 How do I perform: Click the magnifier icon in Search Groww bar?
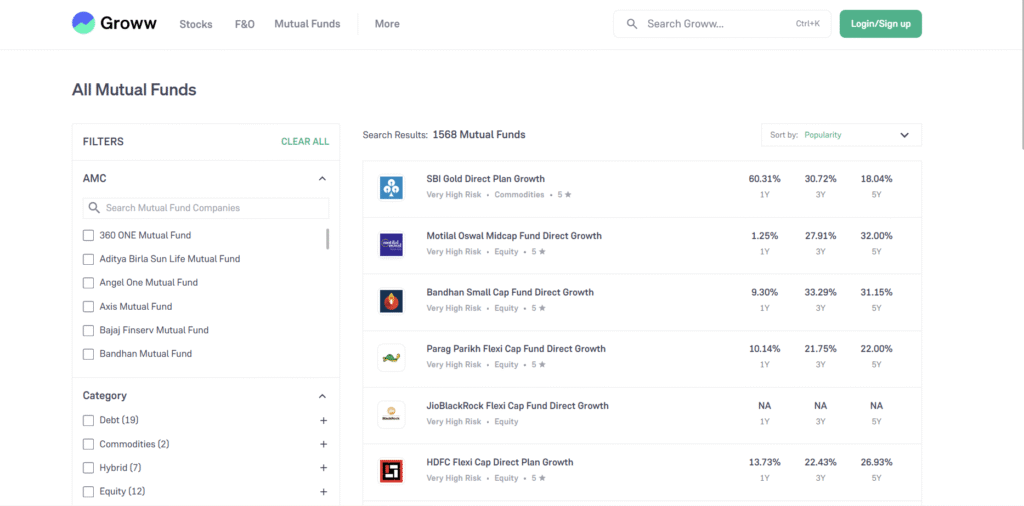coord(632,24)
